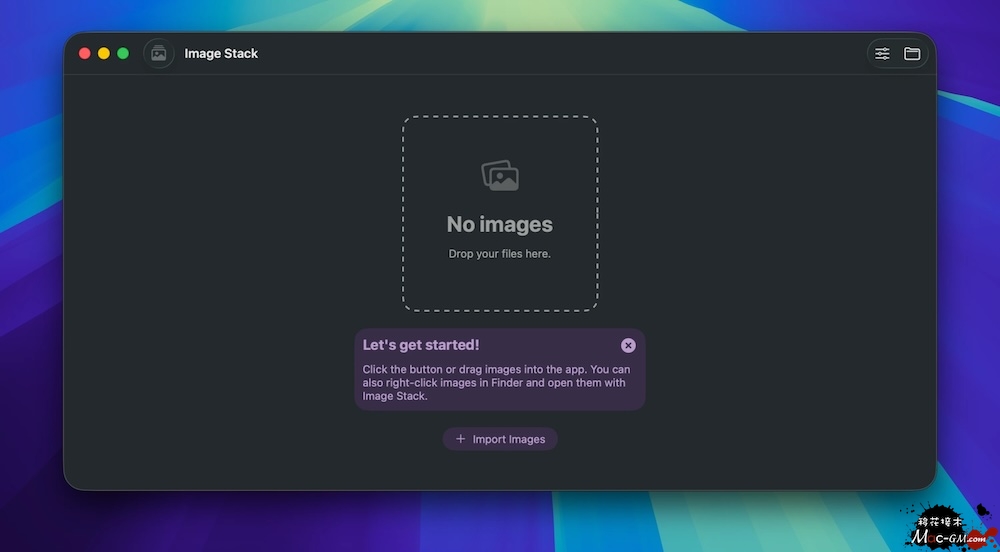Viewport: 1000px width, 552px height.
Task: Click the folder icon in the top-right corner
Action: pyautogui.click(x=912, y=54)
